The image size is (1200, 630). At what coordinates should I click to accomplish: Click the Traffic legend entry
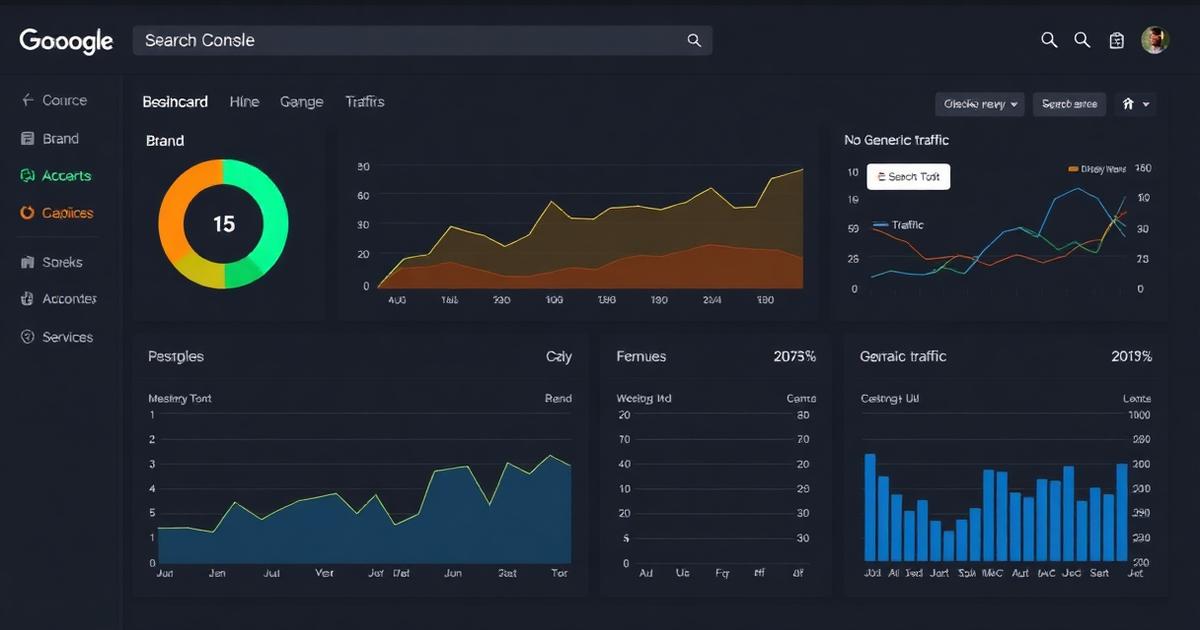coord(899,225)
